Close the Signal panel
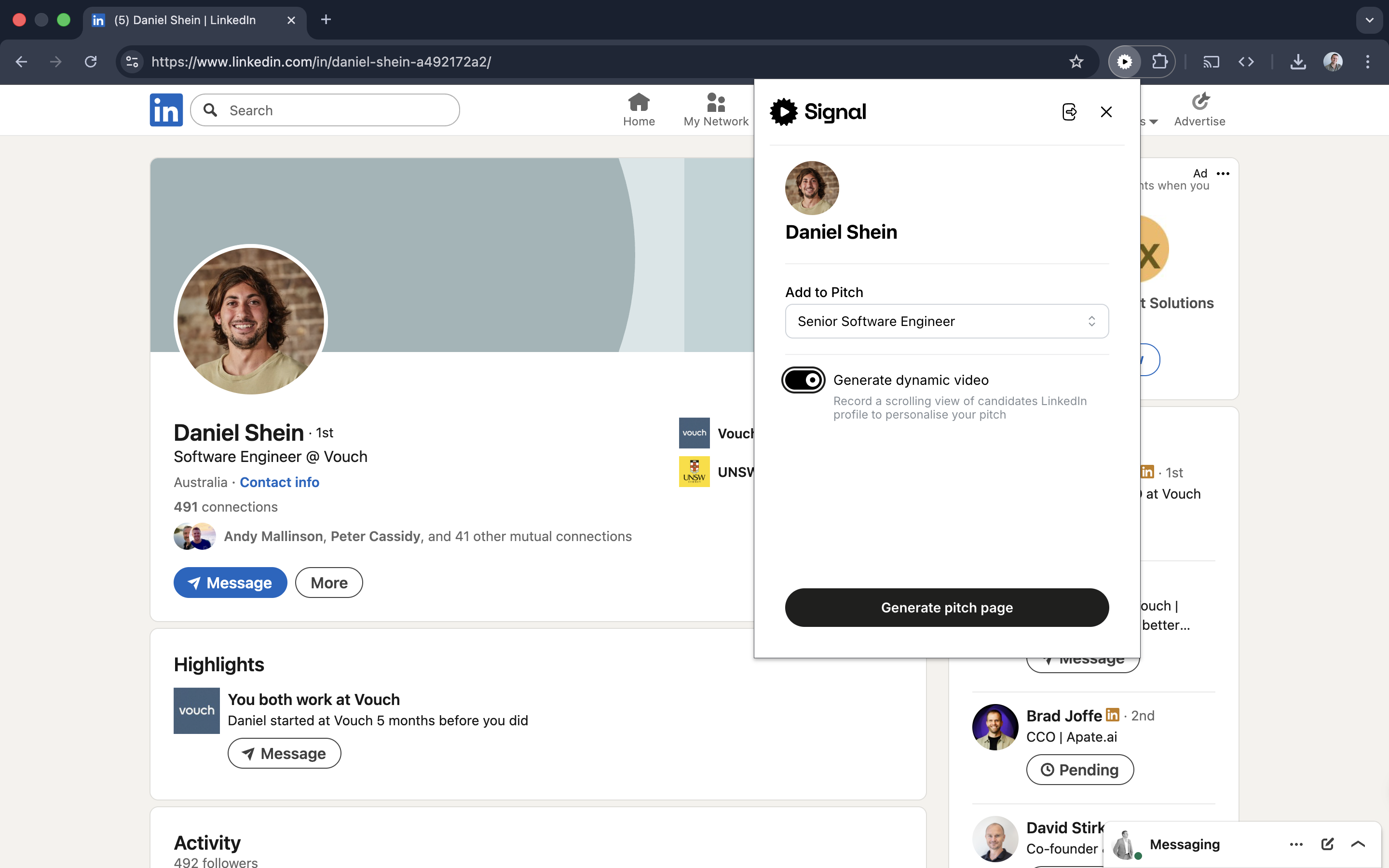The height and width of the screenshot is (868, 1389). point(1106,111)
